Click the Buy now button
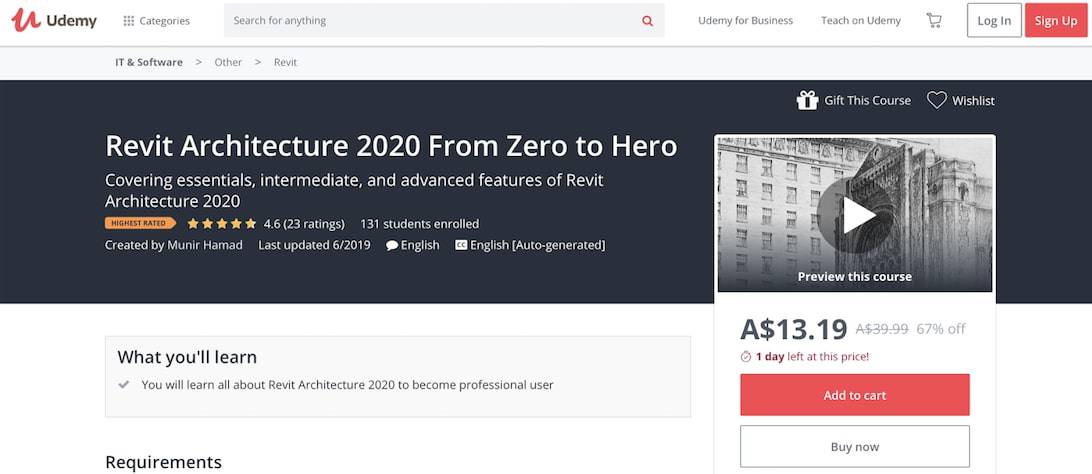Viewport: 1092px width, 474px height. [x=855, y=446]
